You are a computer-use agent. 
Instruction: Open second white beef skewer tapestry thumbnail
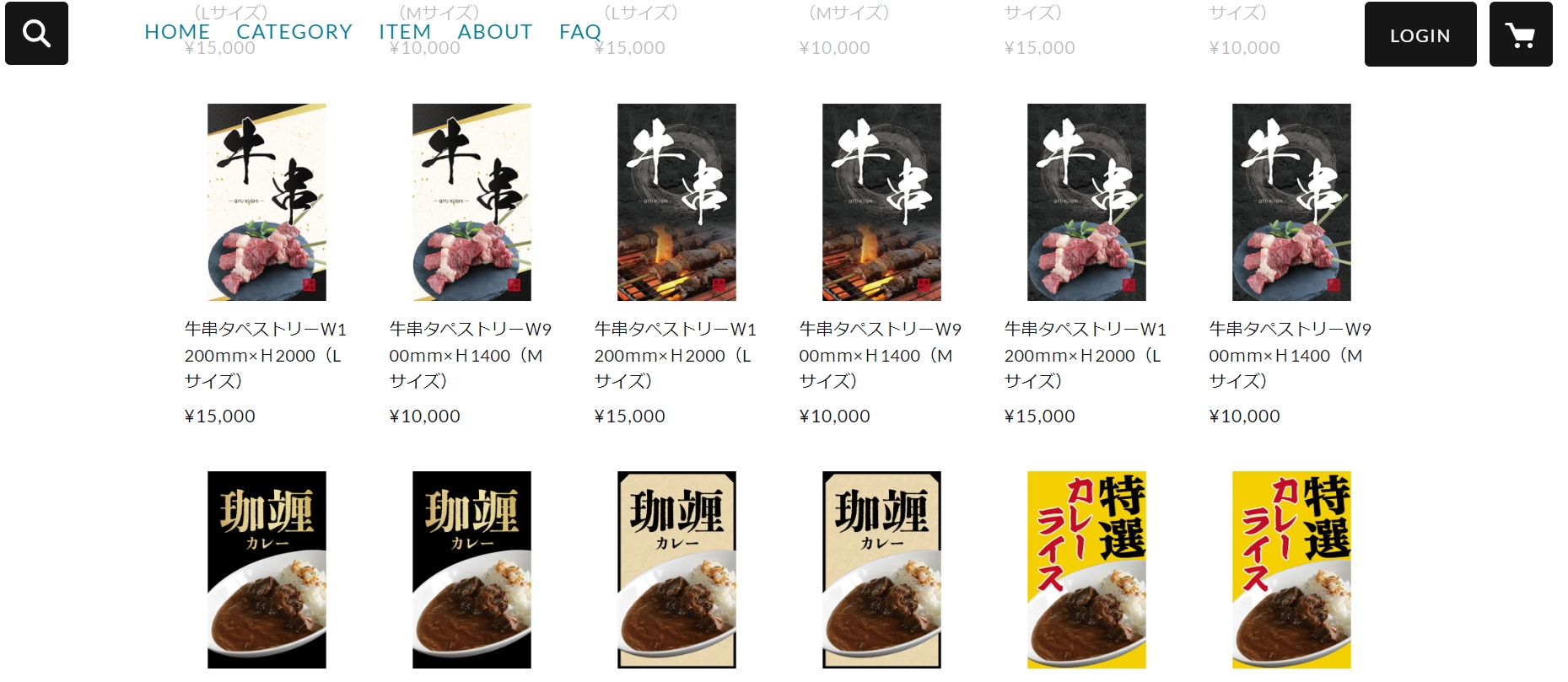pos(471,202)
